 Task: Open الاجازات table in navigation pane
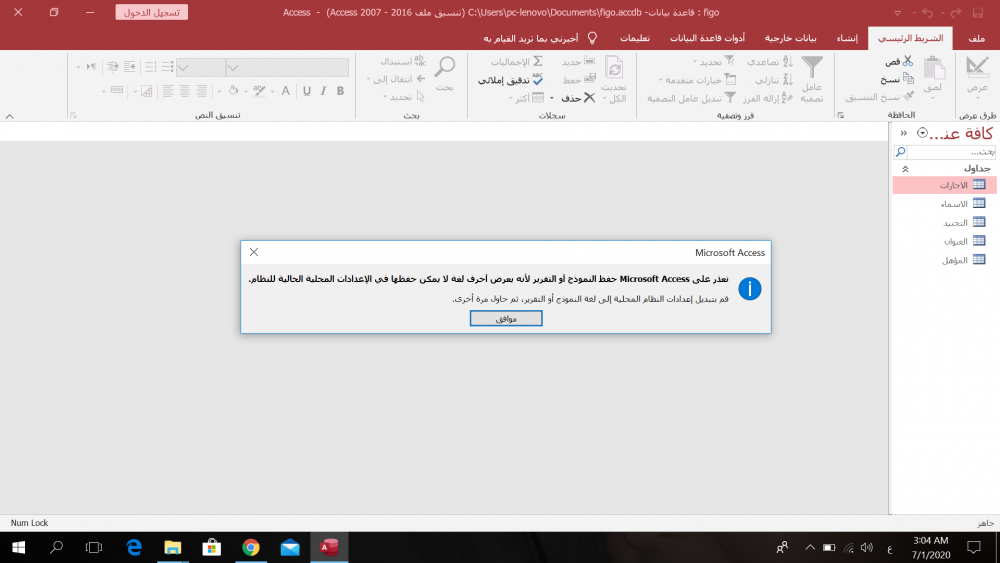[x=945, y=185]
